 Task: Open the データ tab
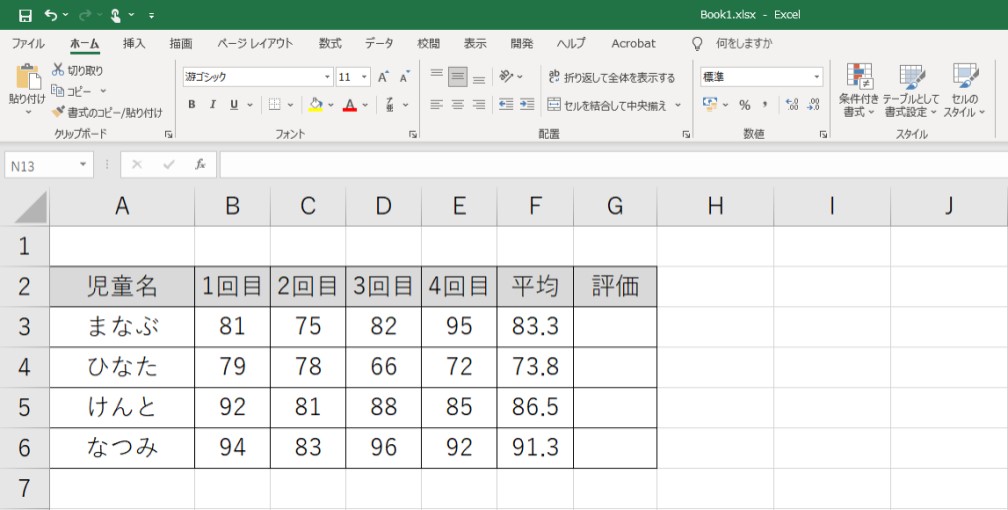(379, 44)
